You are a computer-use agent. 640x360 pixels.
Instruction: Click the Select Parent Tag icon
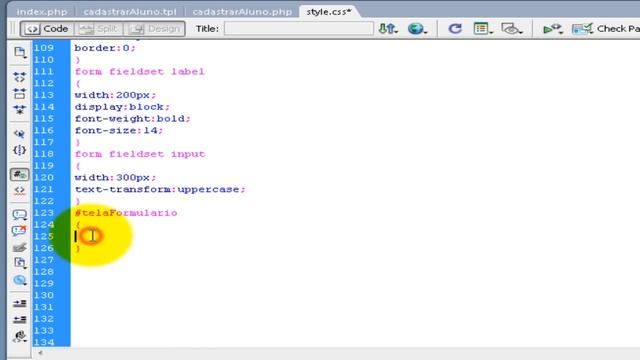19,134
